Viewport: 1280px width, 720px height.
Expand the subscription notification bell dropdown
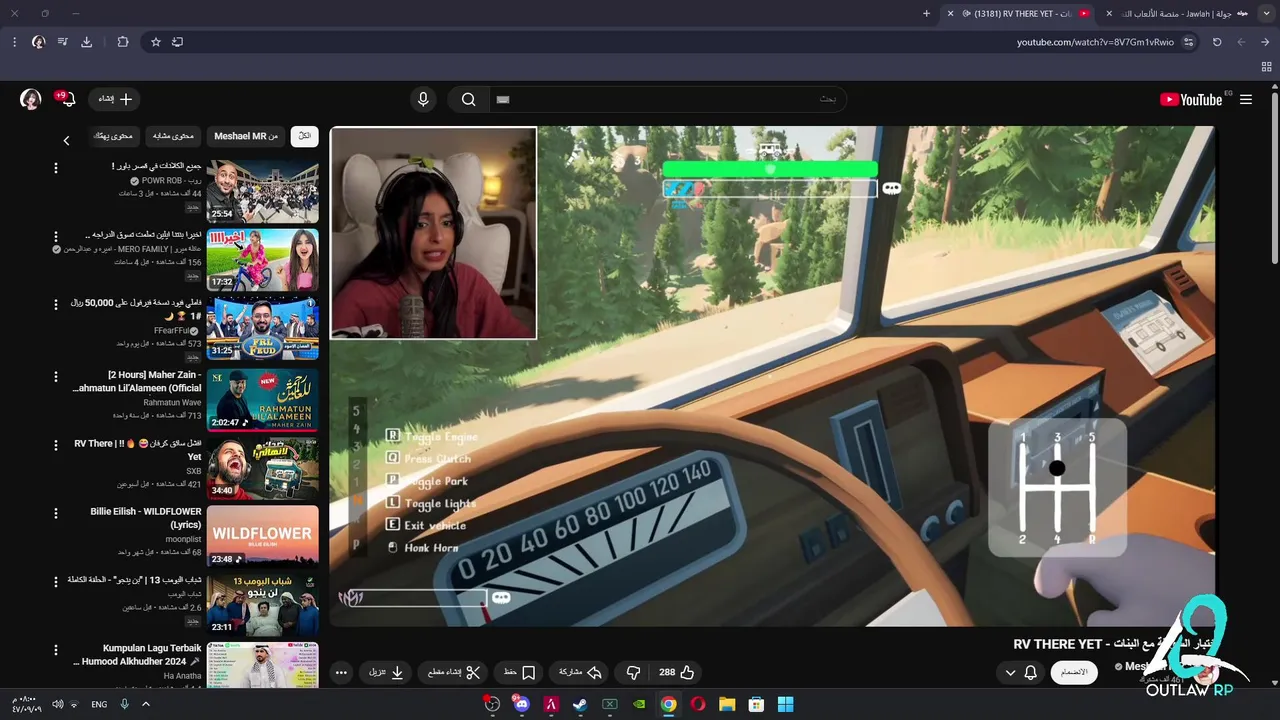tap(1020, 672)
